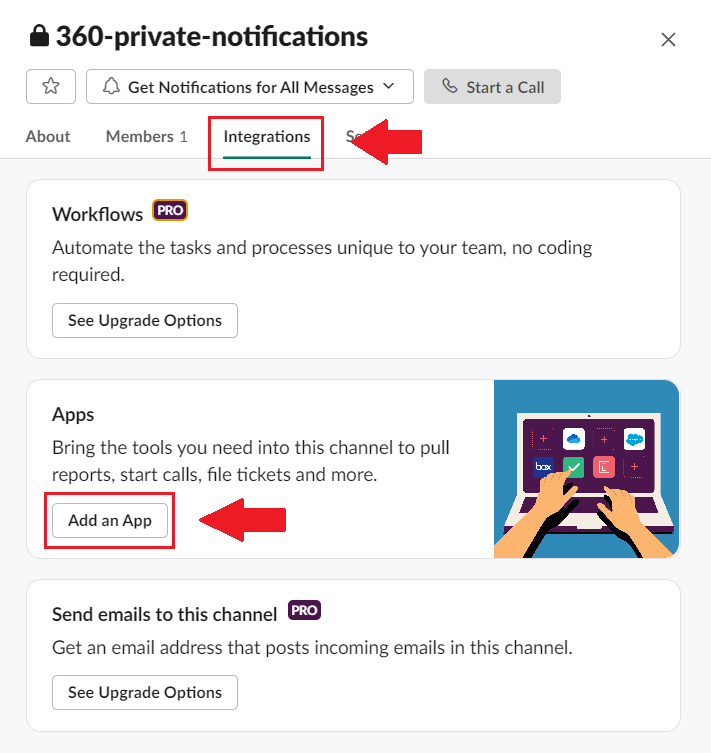
Task: Click the Apps laptop illustration
Action: (x=586, y=469)
